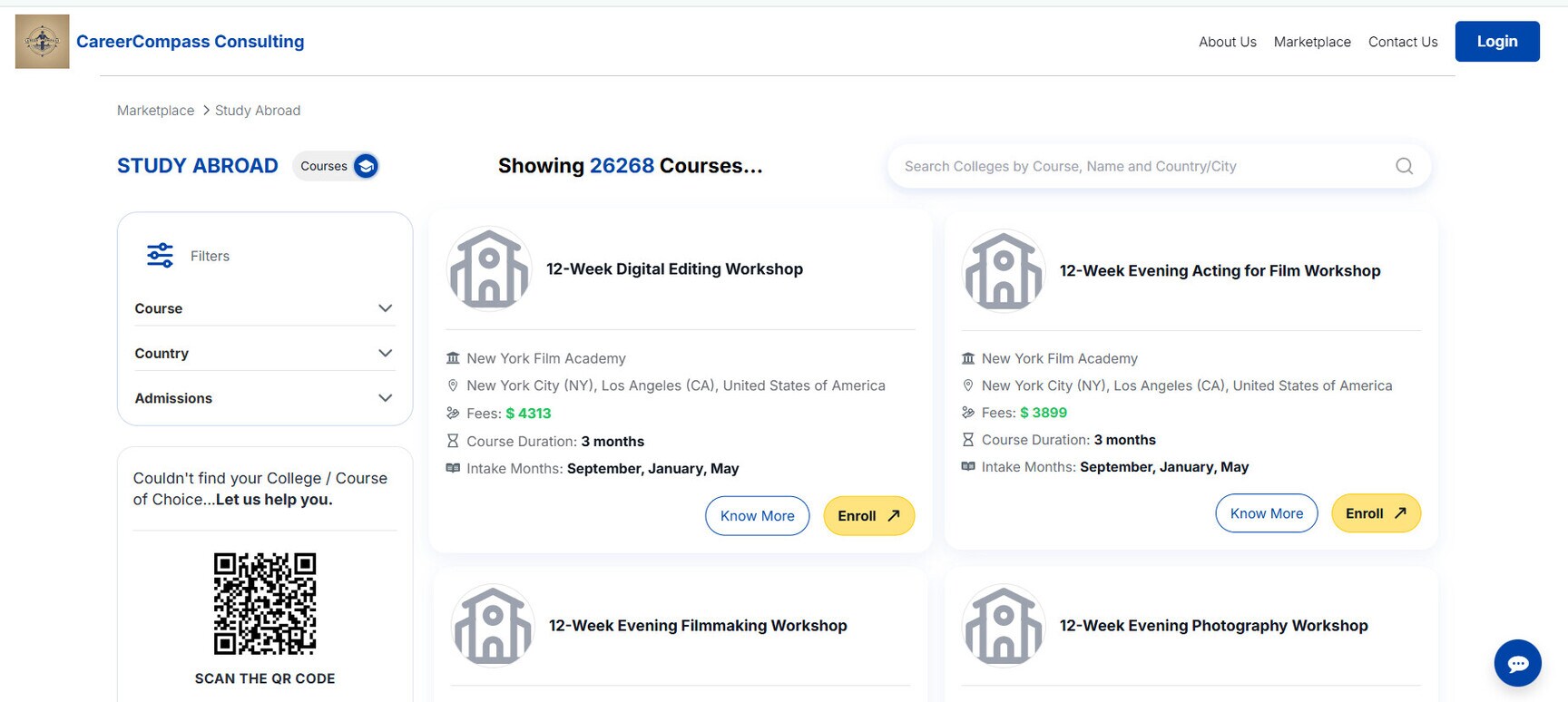This screenshot has width=1568, height=702.
Task: Click Study Abroad in the breadcrumb
Action: 258,111
